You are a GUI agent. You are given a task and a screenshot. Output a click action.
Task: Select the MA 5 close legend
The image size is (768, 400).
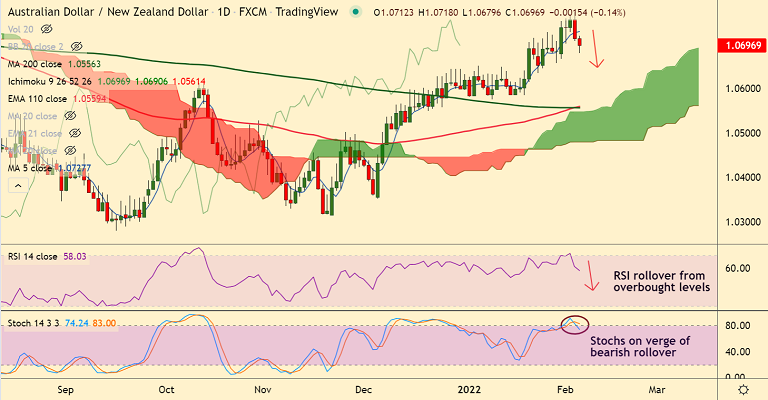point(30,168)
